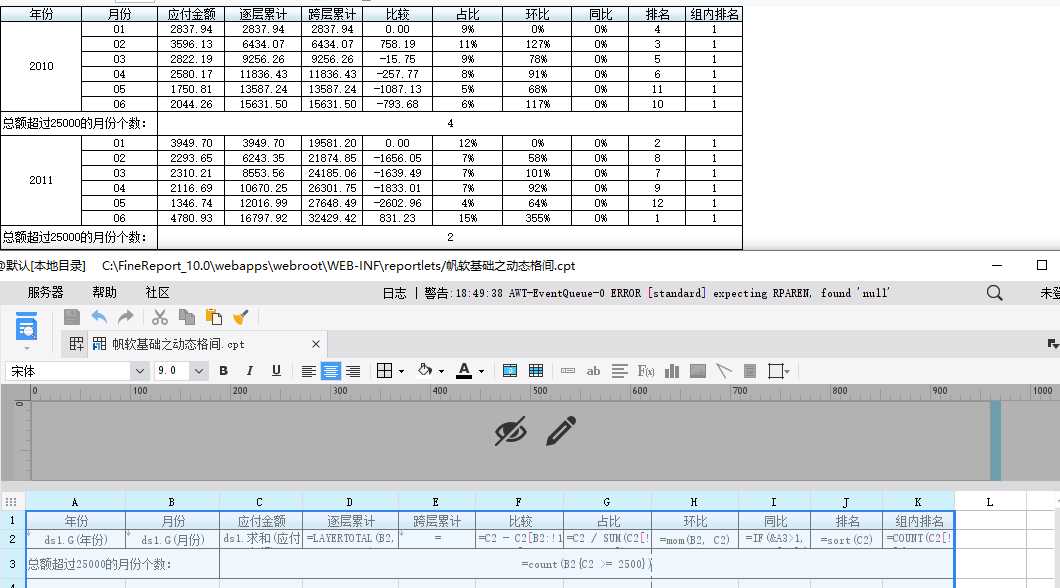Open the 日志 log panel
The width and height of the screenshot is (1060, 588).
(x=395, y=293)
